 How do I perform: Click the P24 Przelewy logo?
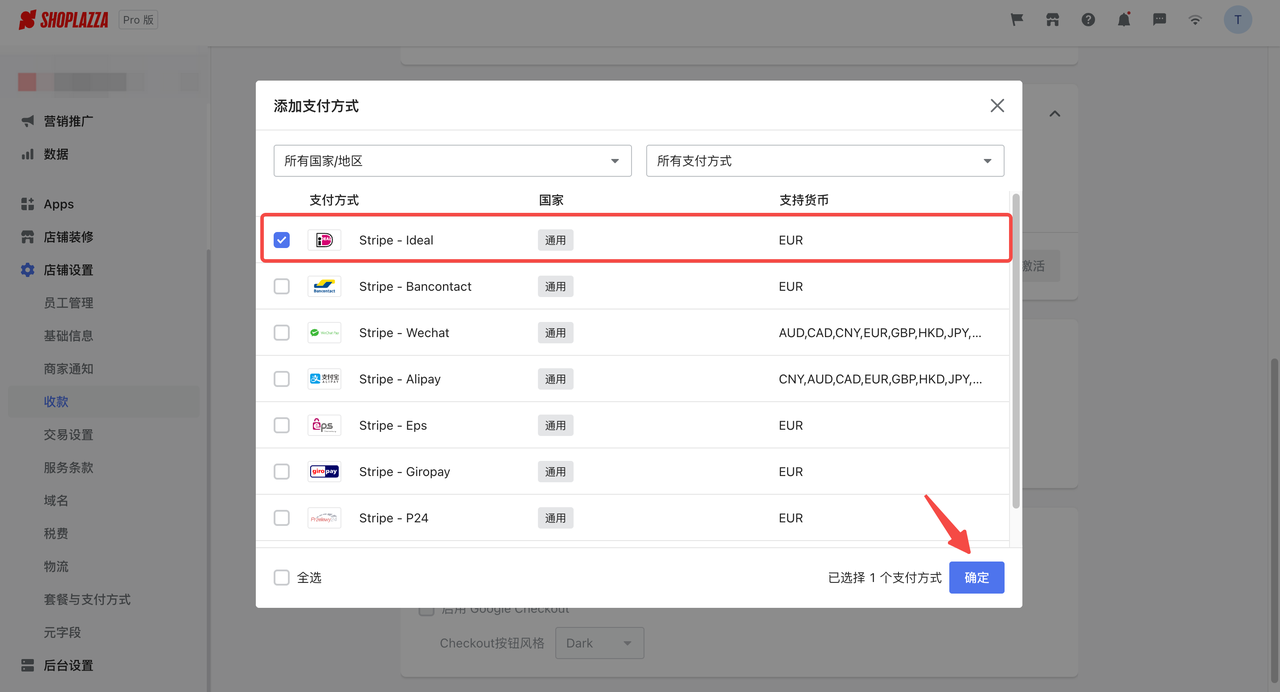[324, 518]
